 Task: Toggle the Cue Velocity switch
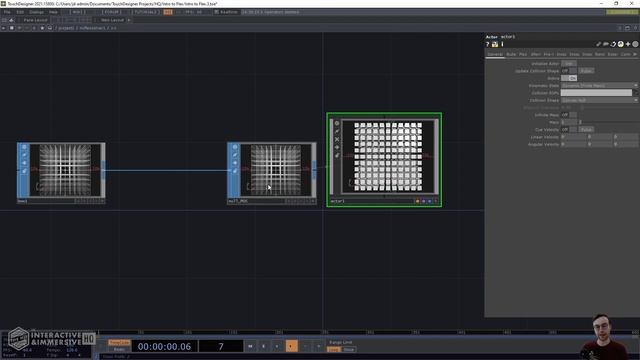[569, 130]
